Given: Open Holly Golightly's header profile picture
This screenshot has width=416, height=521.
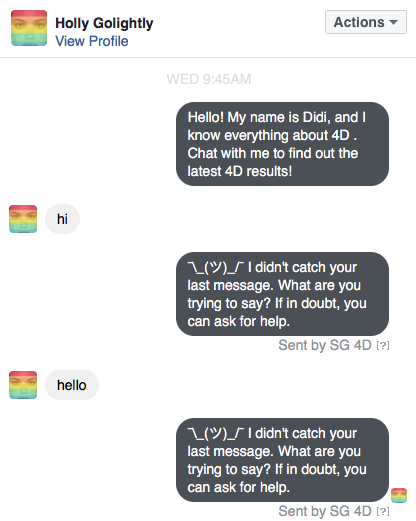Looking at the screenshot, I should [29, 28].
